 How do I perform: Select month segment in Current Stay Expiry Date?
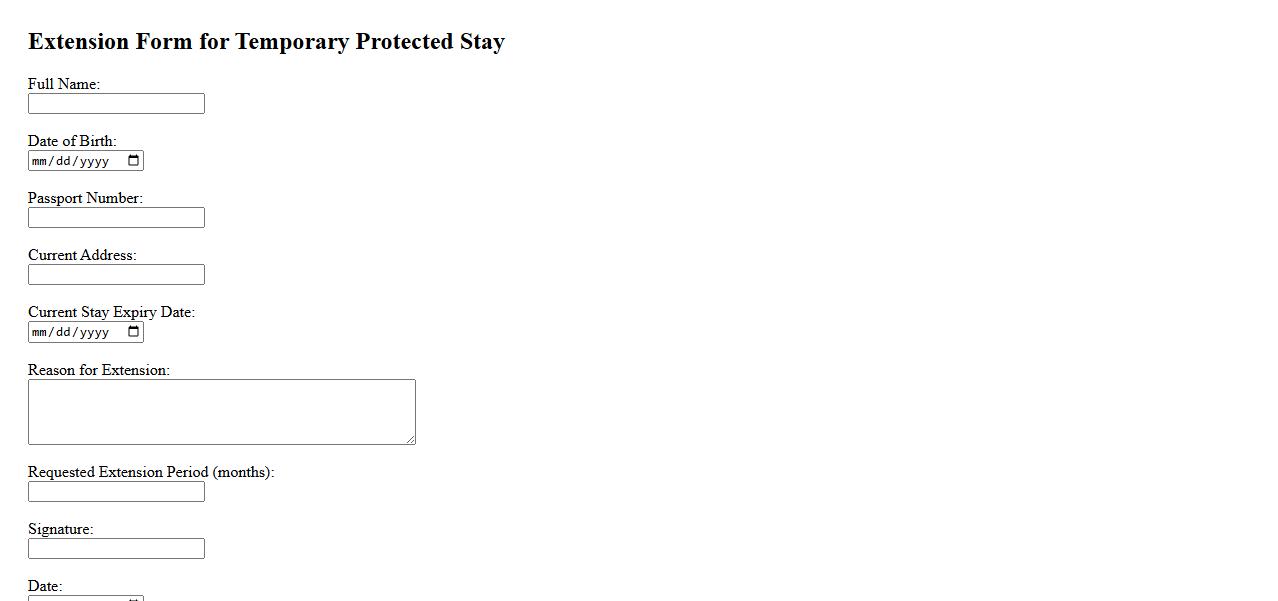(40, 332)
